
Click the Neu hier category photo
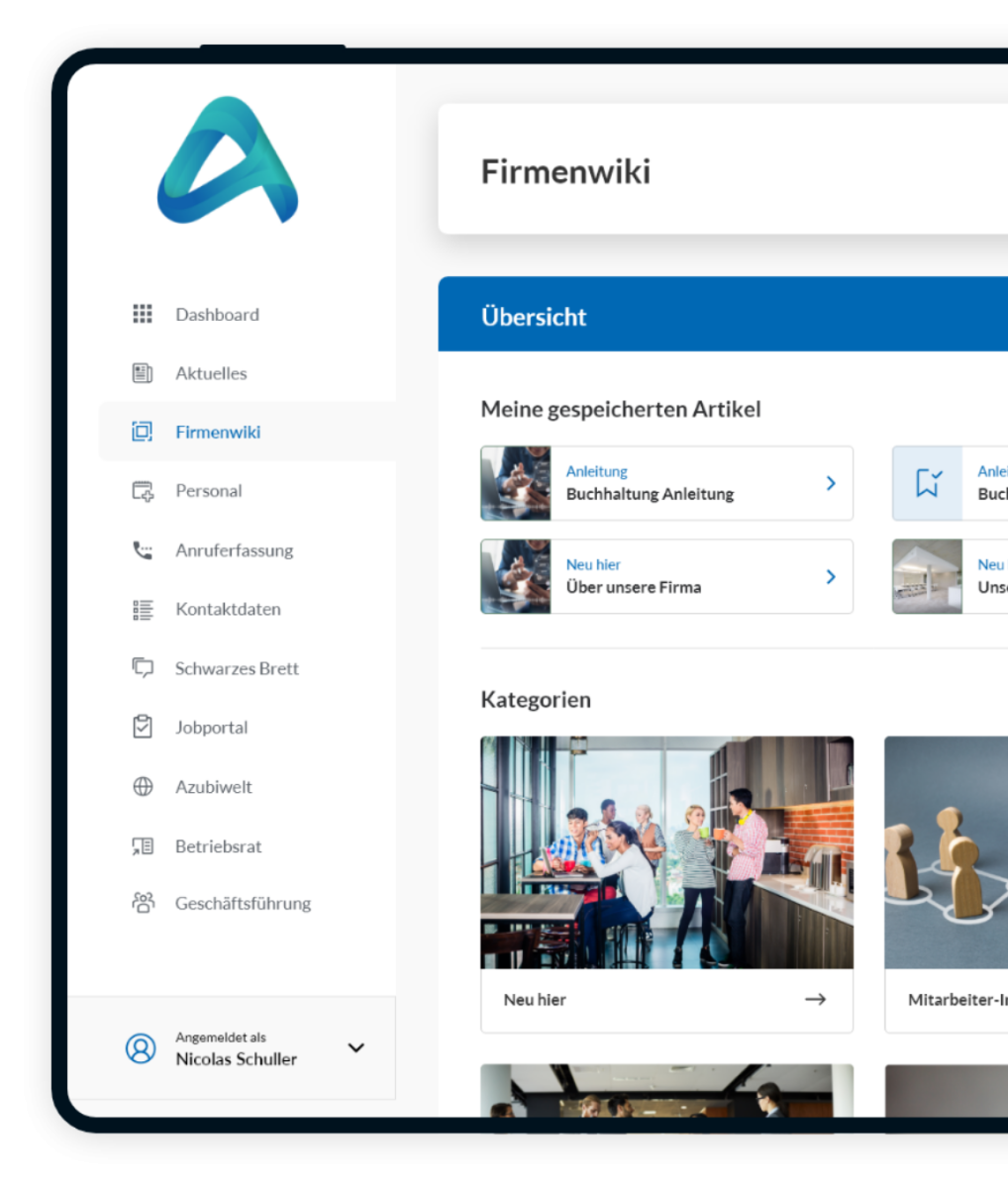[666, 852]
